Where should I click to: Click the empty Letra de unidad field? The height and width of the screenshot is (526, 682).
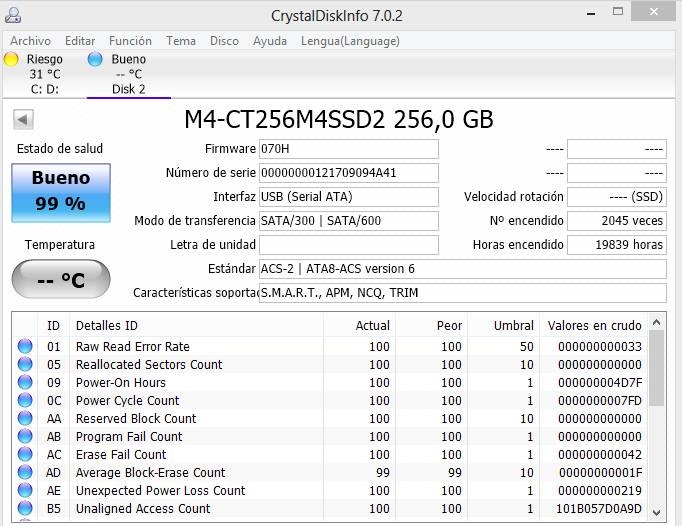[x=349, y=245]
